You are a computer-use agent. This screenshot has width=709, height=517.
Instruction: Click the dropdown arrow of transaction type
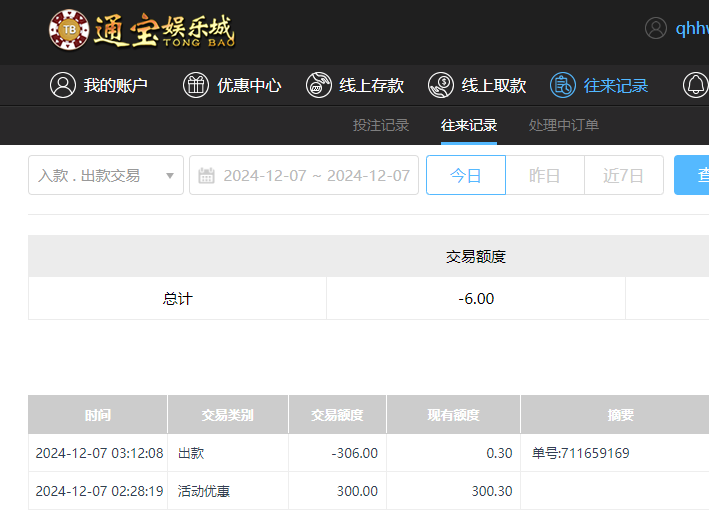[x=170, y=175]
